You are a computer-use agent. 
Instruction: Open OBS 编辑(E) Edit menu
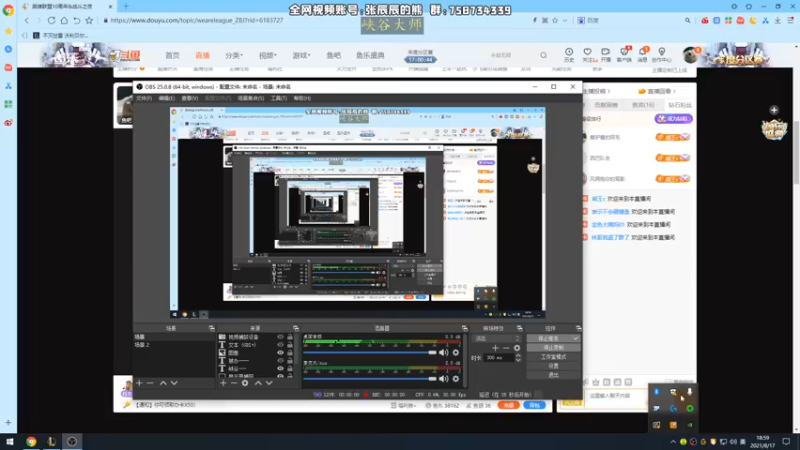[166, 98]
